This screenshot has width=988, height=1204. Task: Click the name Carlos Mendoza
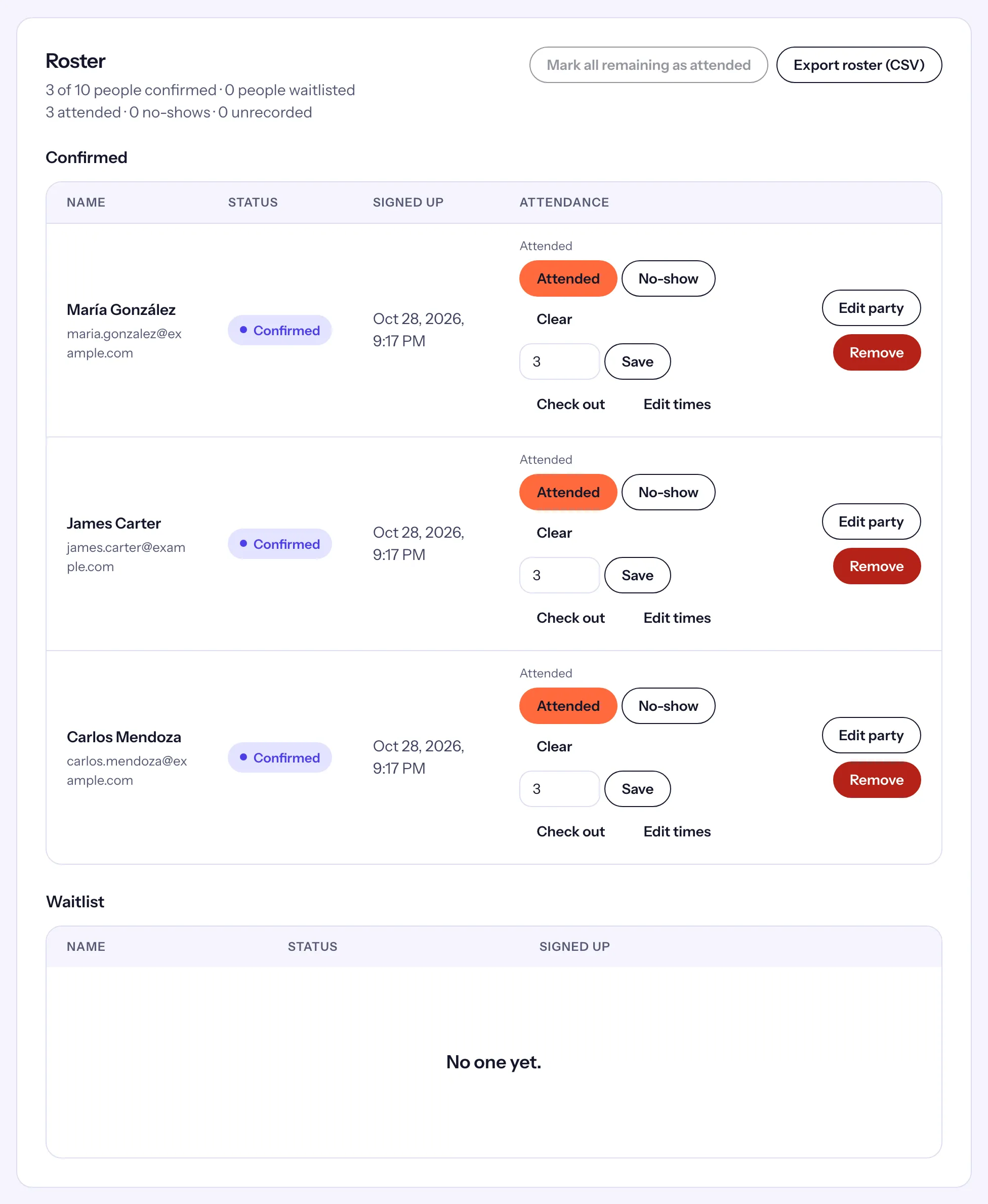(x=124, y=737)
